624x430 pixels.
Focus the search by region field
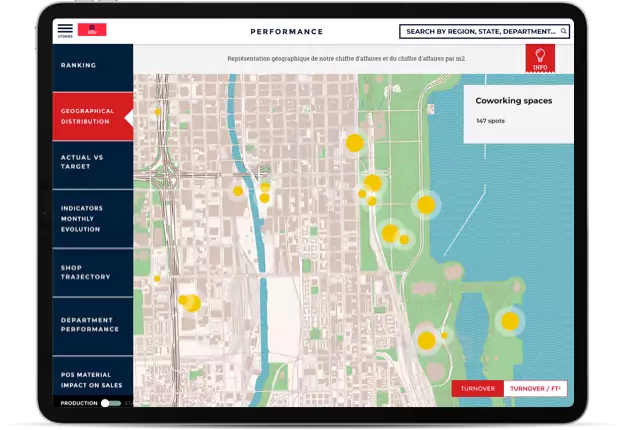(480, 32)
